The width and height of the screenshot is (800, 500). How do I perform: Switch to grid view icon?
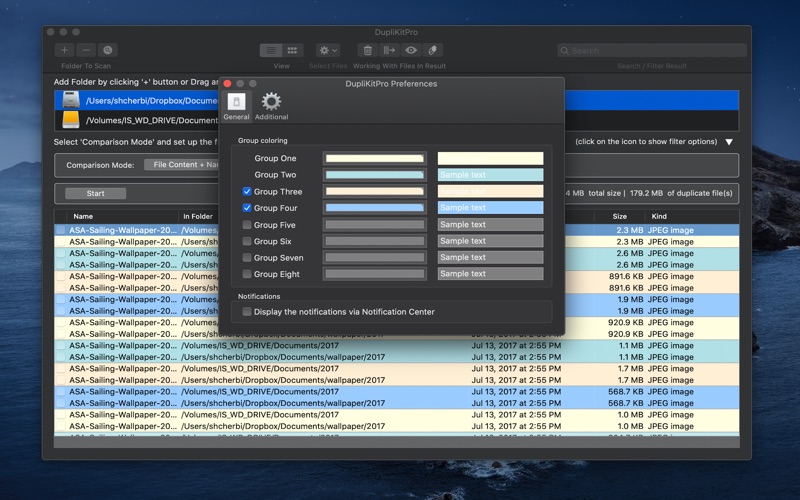point(292,50)
